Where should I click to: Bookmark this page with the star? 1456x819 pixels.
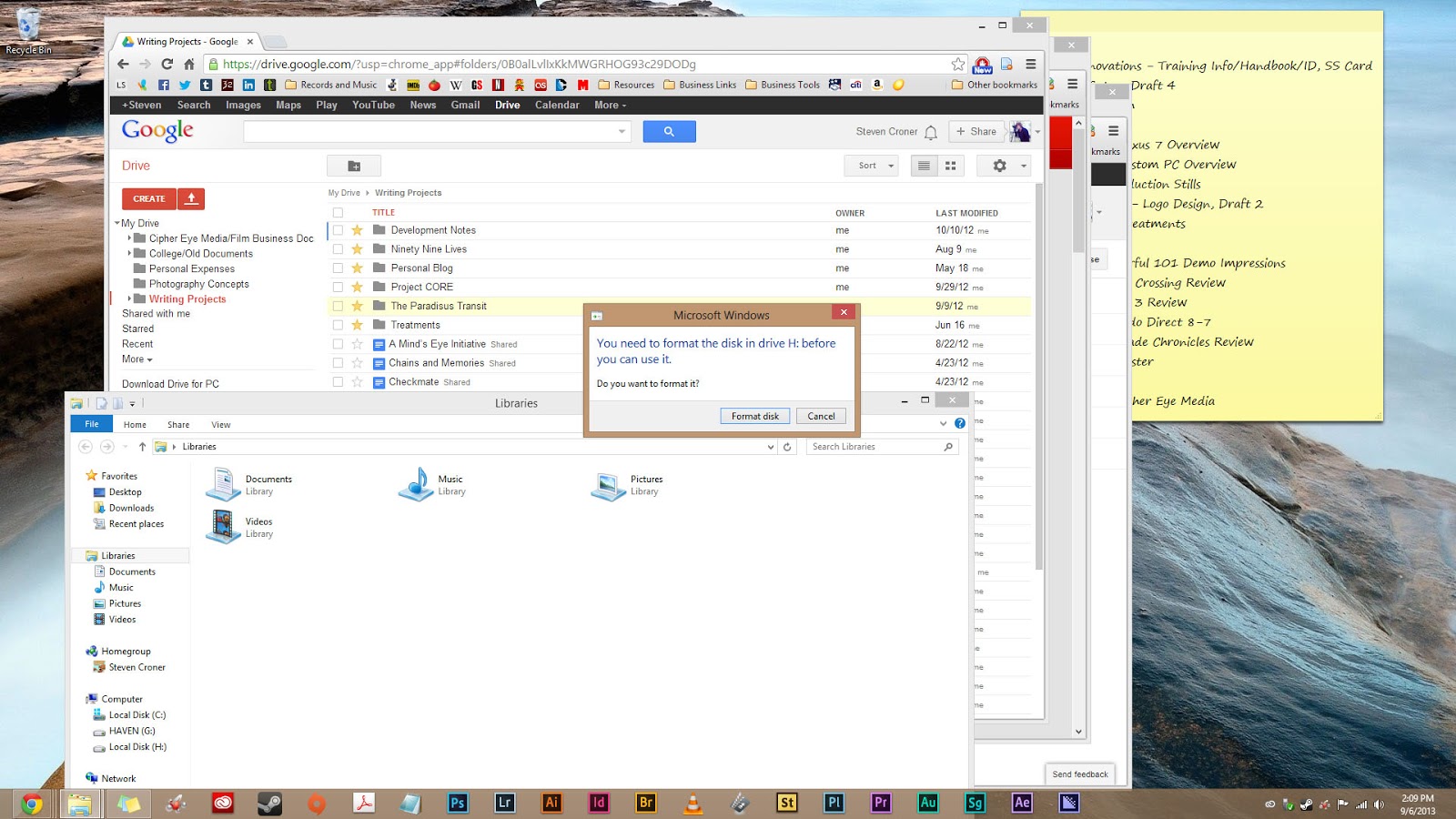958,64
